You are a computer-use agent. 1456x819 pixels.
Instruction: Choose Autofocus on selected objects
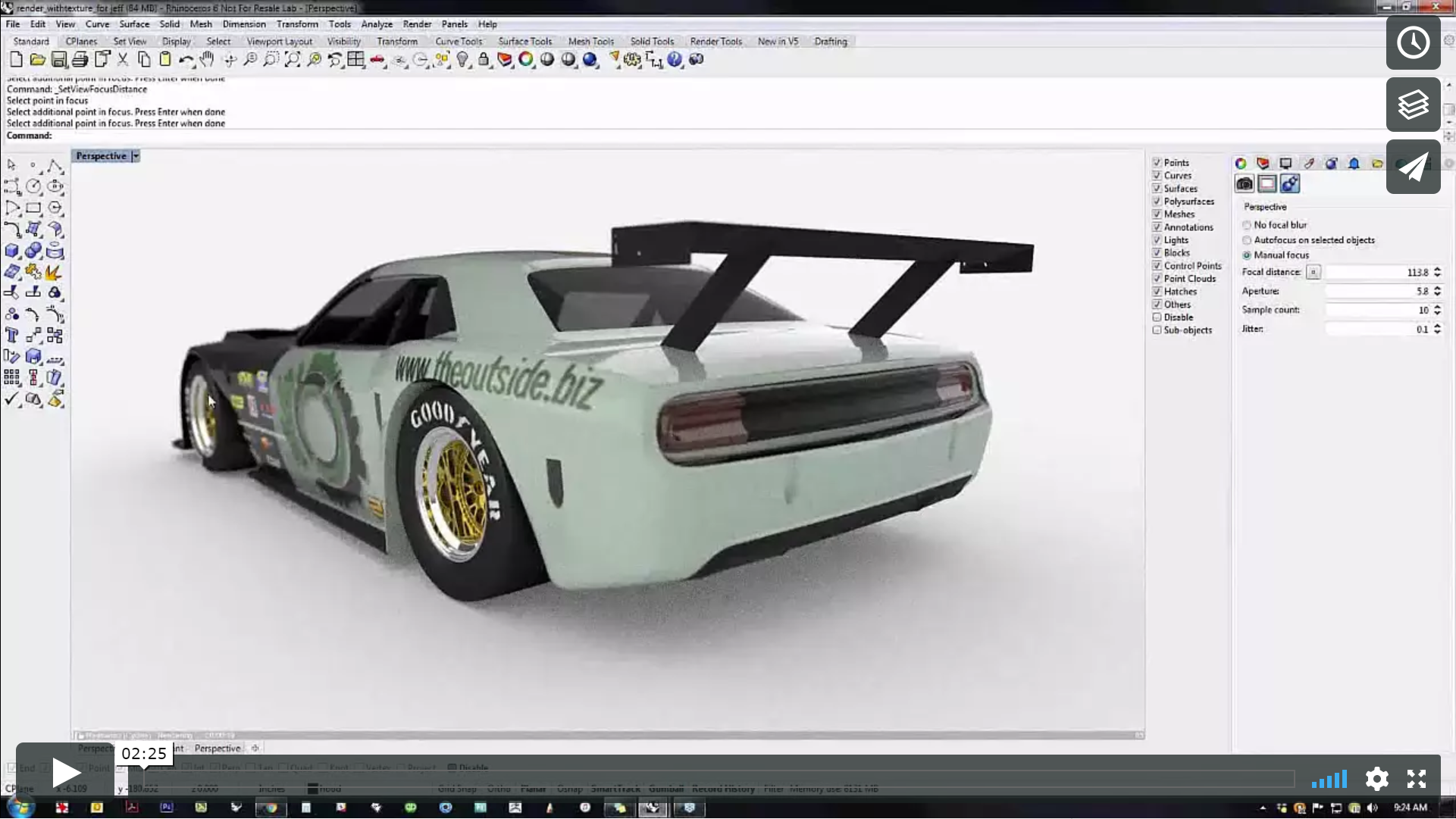click(1247, 240)
